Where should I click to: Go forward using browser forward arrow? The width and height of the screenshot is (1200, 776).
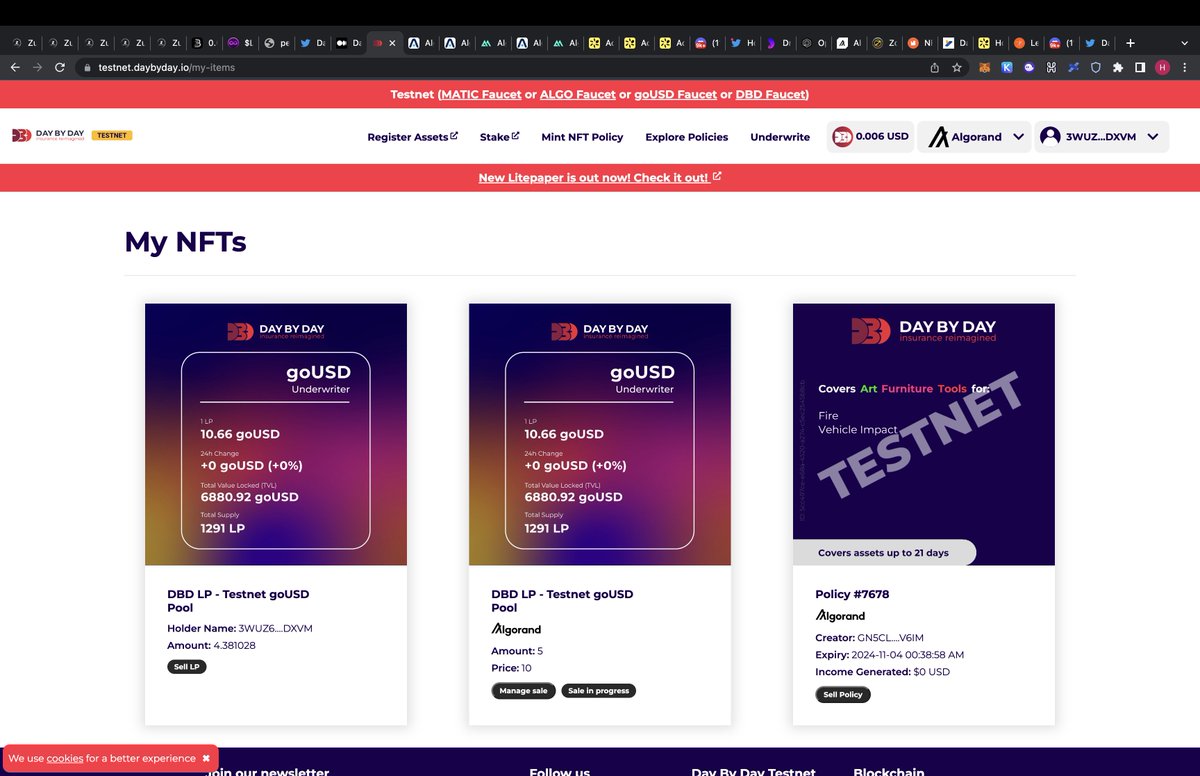[37, 67]
